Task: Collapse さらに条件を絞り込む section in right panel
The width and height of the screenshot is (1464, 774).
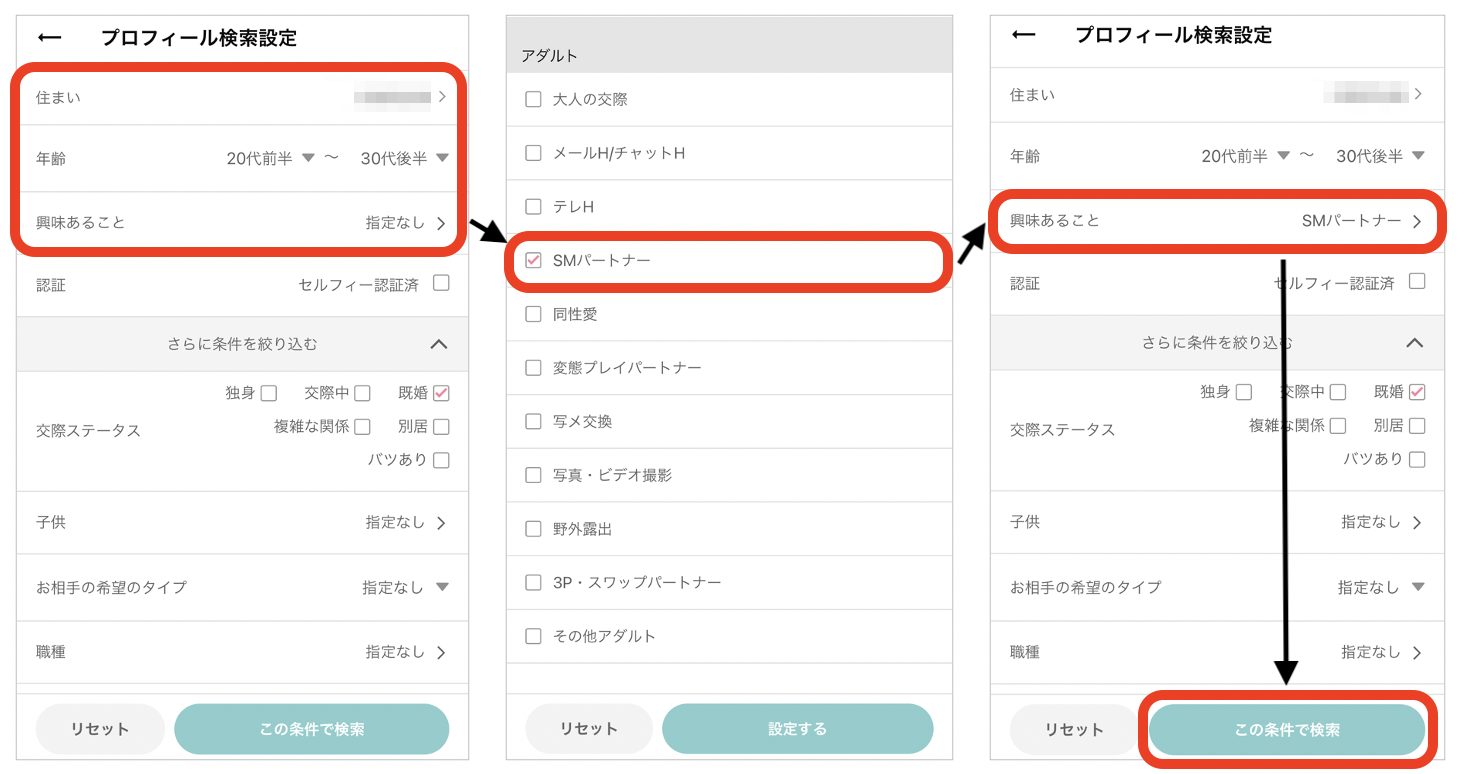Action: [1413, 342]
